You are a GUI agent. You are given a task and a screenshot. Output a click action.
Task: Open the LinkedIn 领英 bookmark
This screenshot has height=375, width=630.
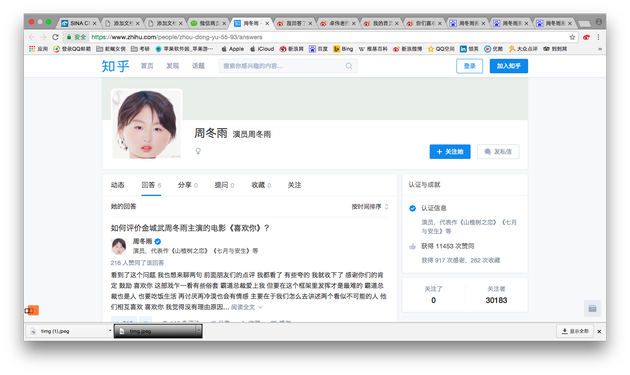tap(469, 49)
